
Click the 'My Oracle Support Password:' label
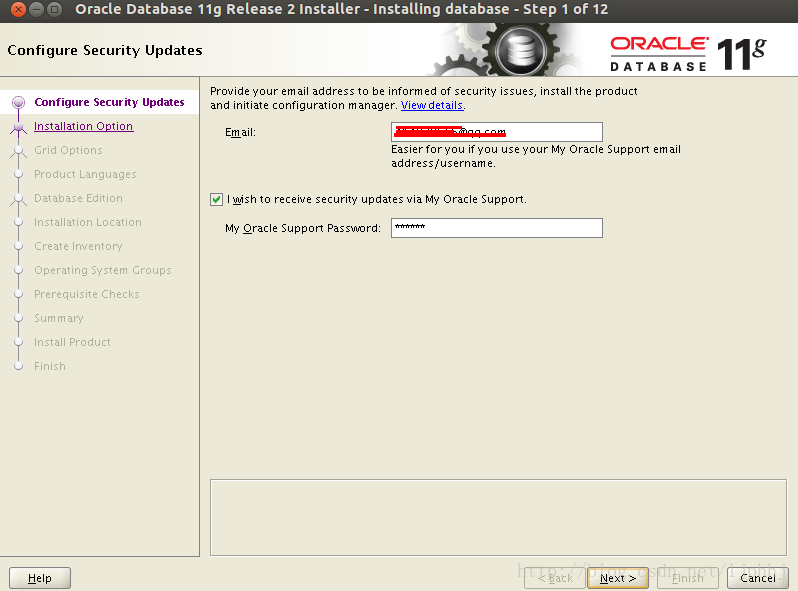[x=303, y=228]
